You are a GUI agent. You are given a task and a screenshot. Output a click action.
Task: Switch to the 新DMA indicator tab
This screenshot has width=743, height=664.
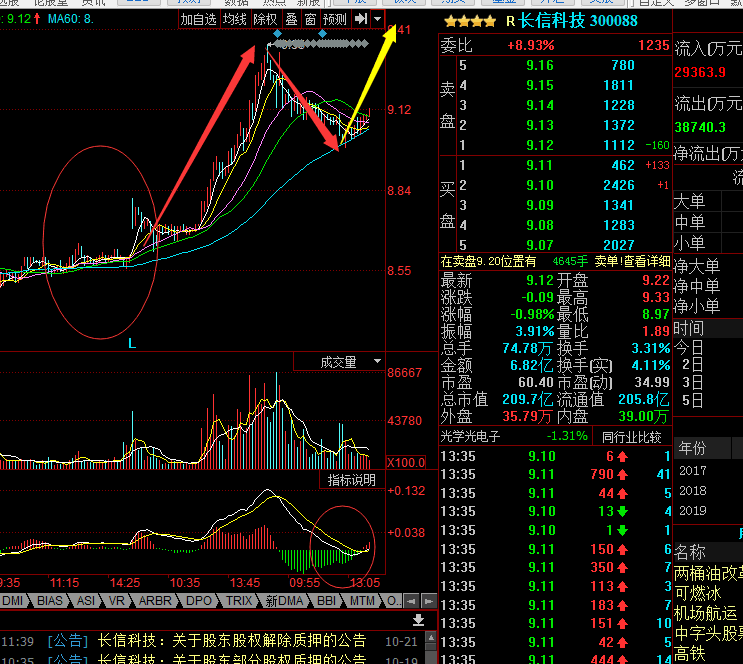click(284, 601)
